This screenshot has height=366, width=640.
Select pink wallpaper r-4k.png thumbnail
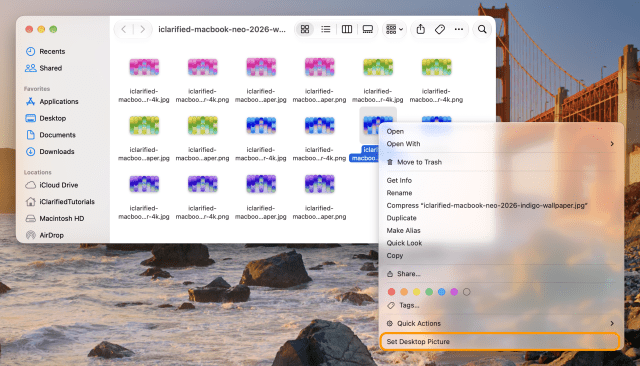click(202, 67)
